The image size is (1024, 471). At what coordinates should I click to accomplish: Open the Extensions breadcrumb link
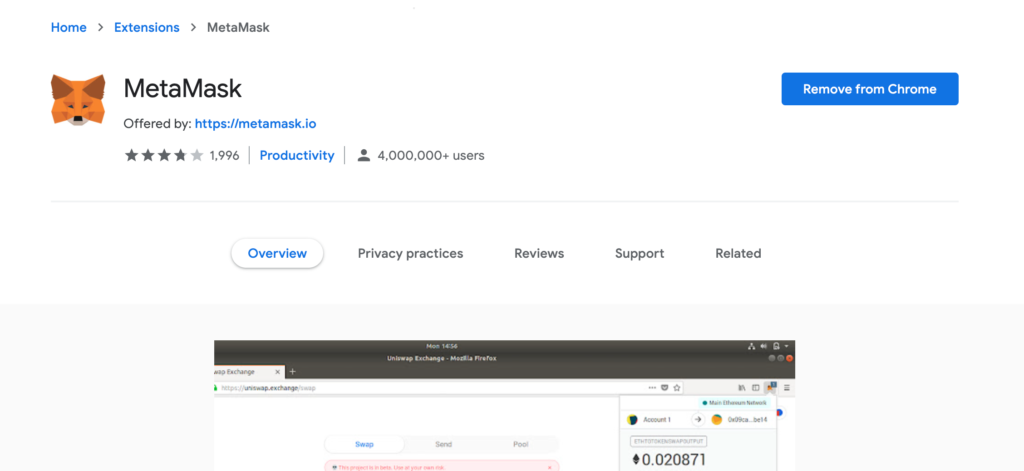point(147,27)
